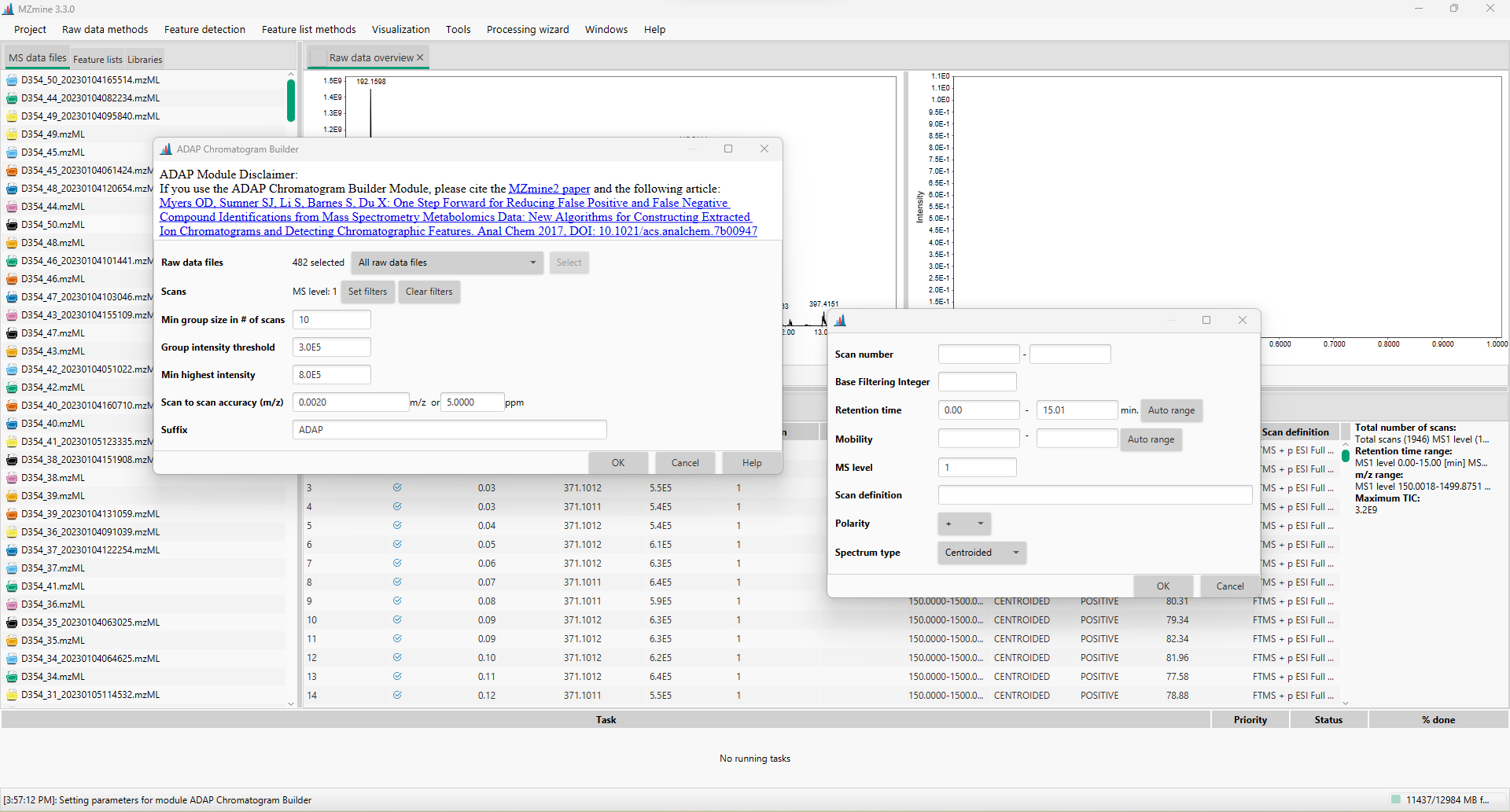Switch to the Libraries tab

pyautogui.click(x=145, y=59)
